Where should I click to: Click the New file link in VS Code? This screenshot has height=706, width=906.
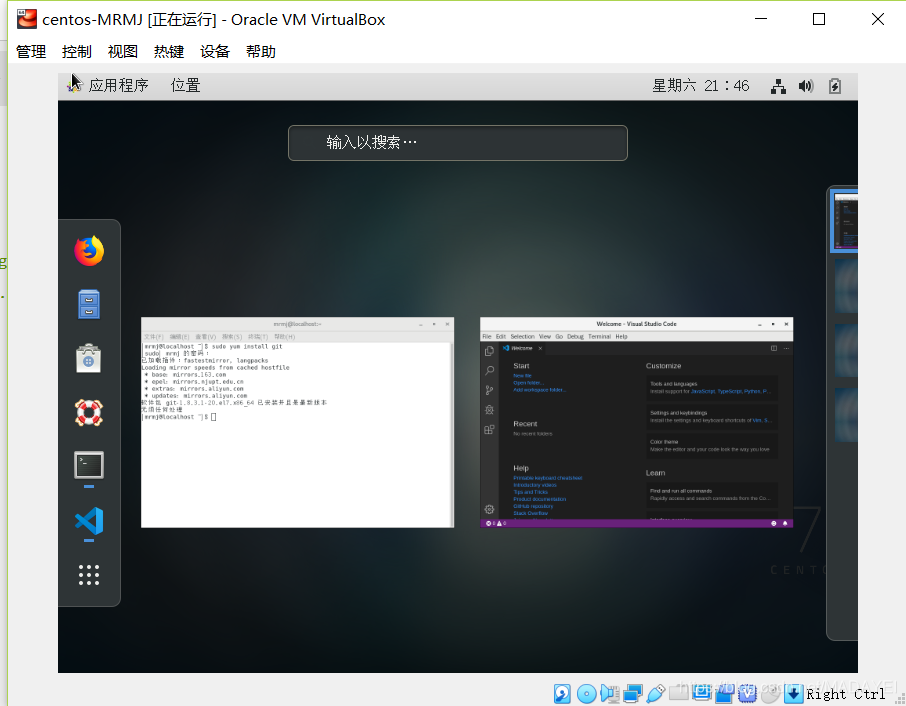click(522, 376)
